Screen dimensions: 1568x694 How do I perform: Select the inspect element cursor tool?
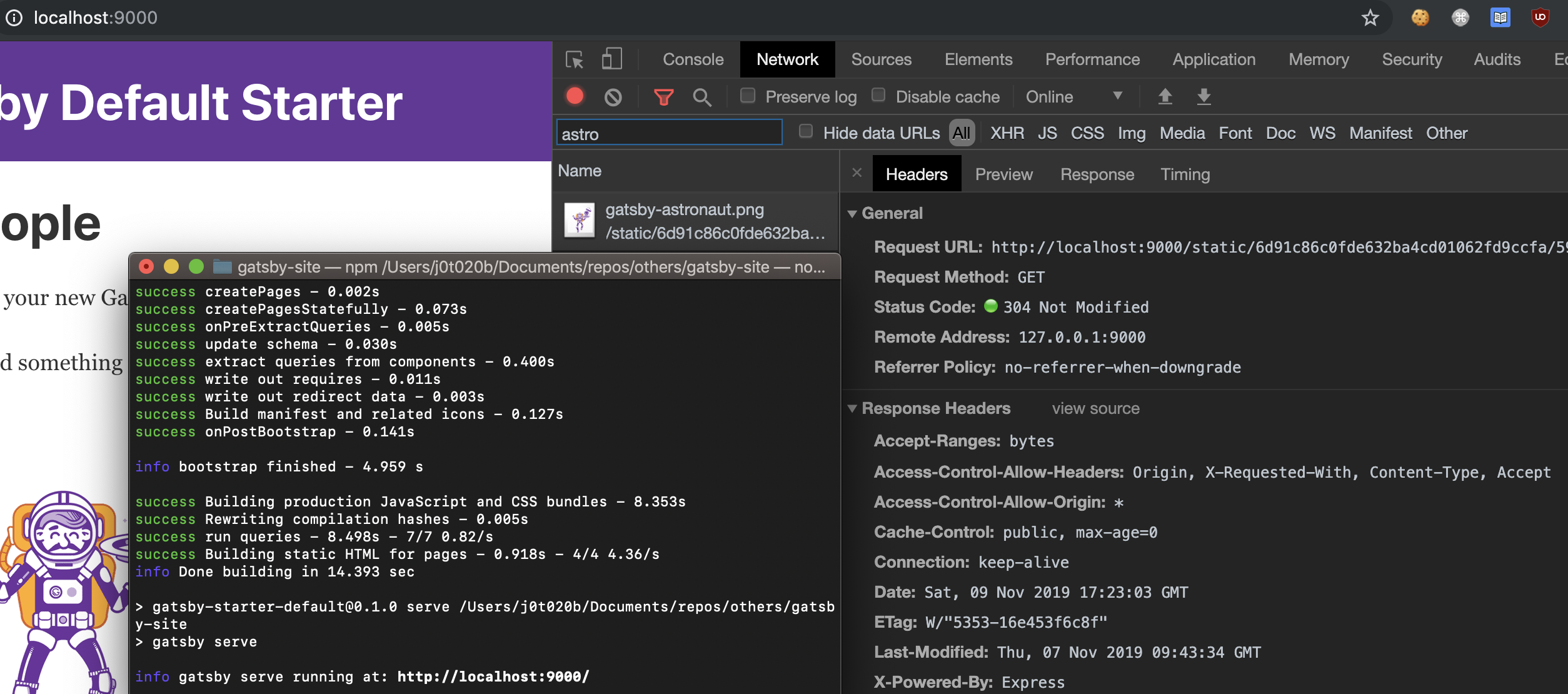(x=574, y=59)
